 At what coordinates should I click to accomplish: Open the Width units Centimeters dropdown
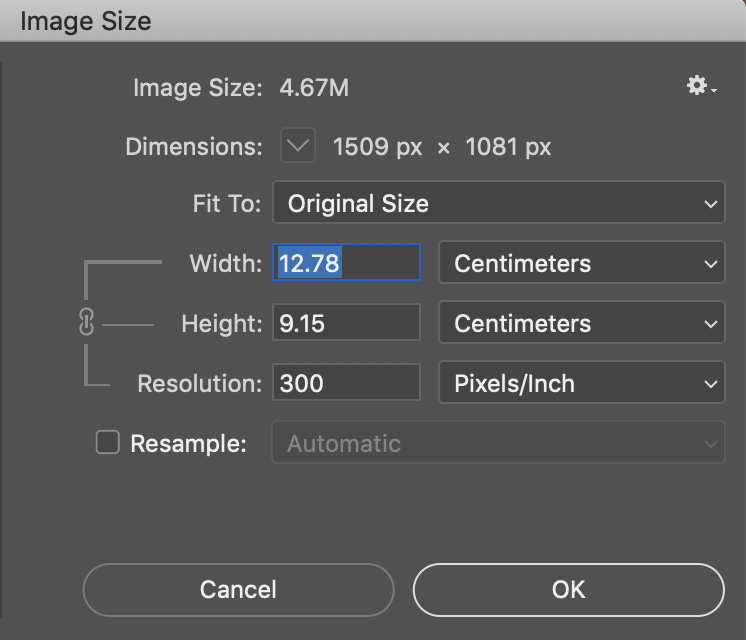point(581,264)
